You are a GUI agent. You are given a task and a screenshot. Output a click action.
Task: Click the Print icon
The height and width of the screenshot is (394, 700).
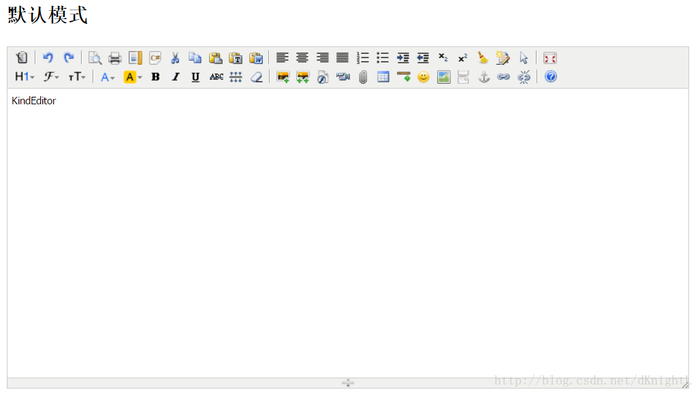click(115, 58)
